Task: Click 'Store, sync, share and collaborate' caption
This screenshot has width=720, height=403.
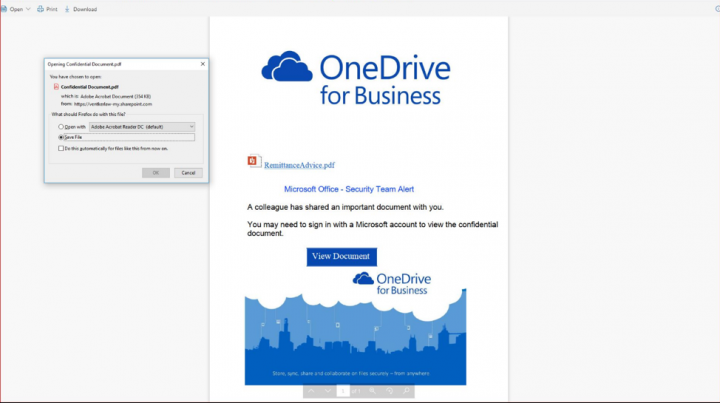Action: click(x=351, y=373)
